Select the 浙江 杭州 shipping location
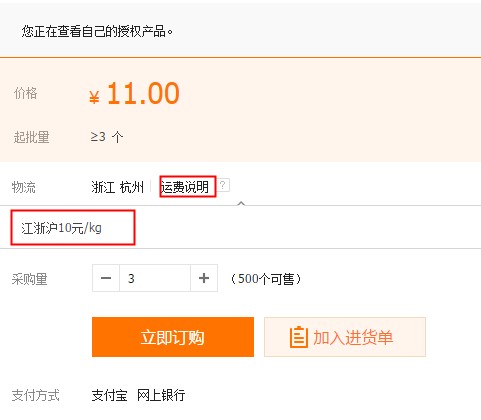 click(118, 187)
